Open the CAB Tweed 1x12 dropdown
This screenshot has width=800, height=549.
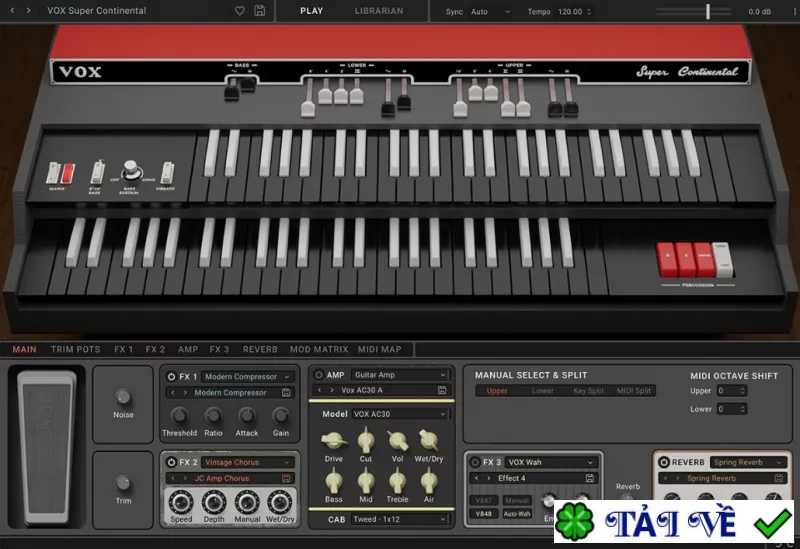point(400,519)
